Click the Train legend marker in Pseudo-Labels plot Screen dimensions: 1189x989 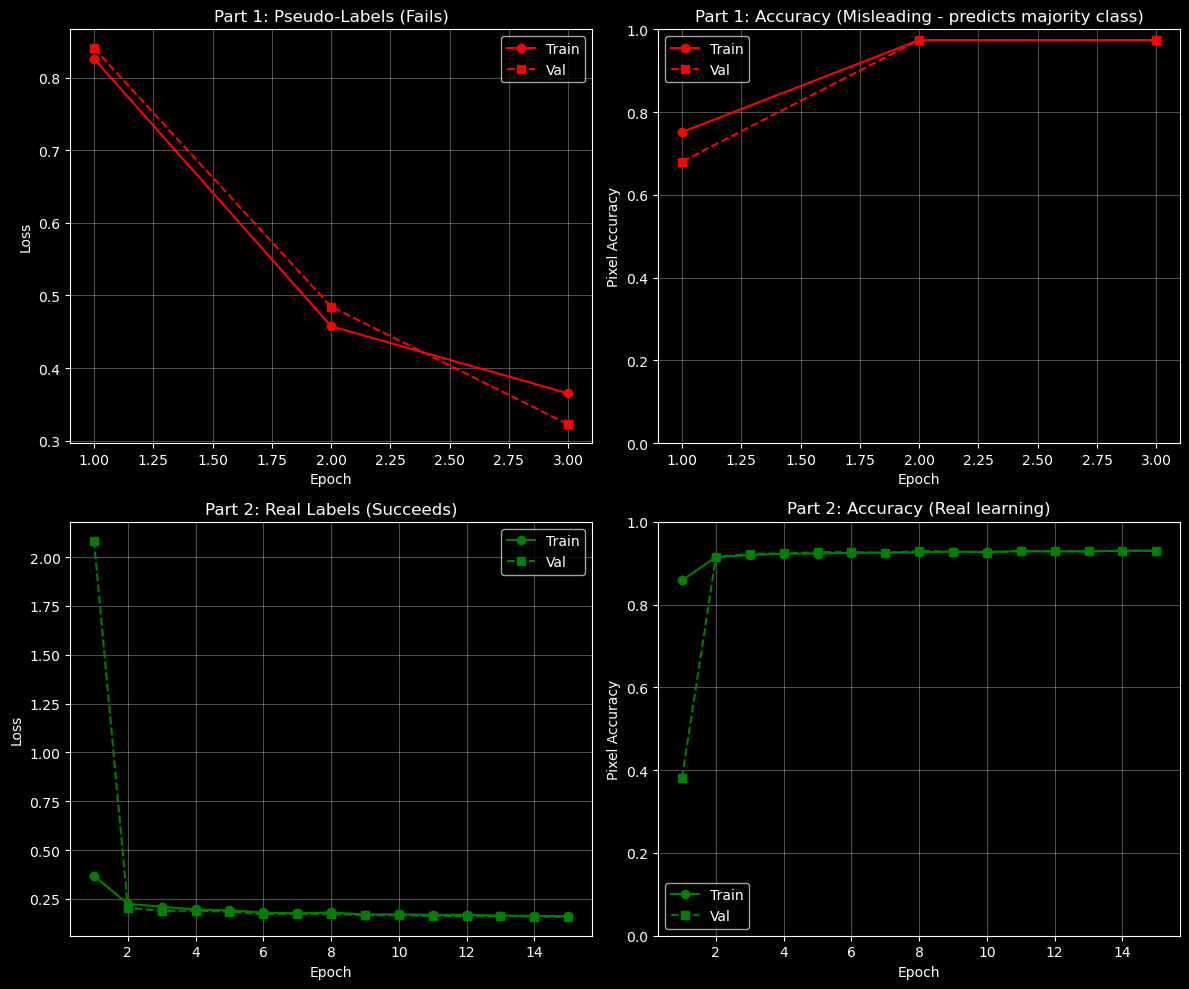pyautogui.click(x=525, y=49)
